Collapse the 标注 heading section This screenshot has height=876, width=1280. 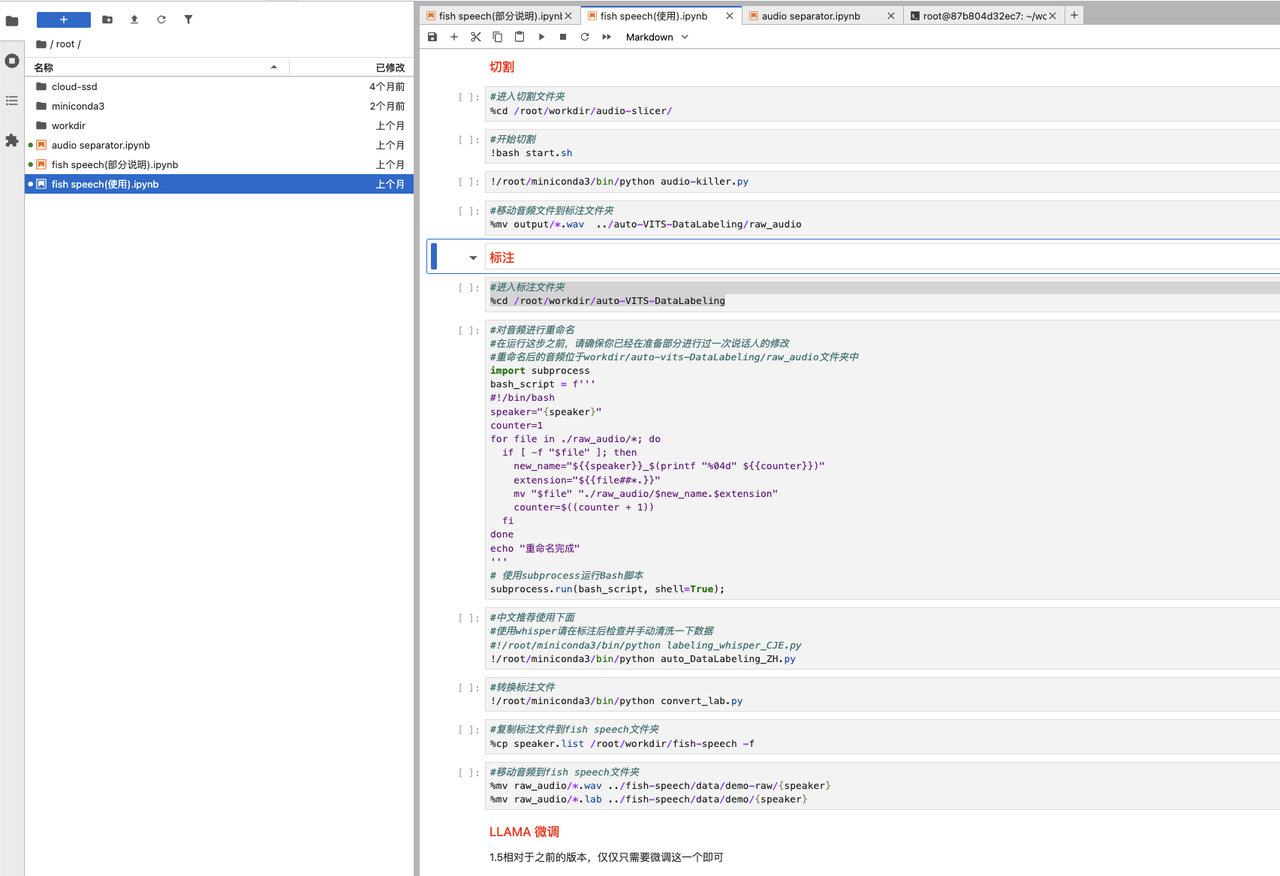[x=473, y=258]
